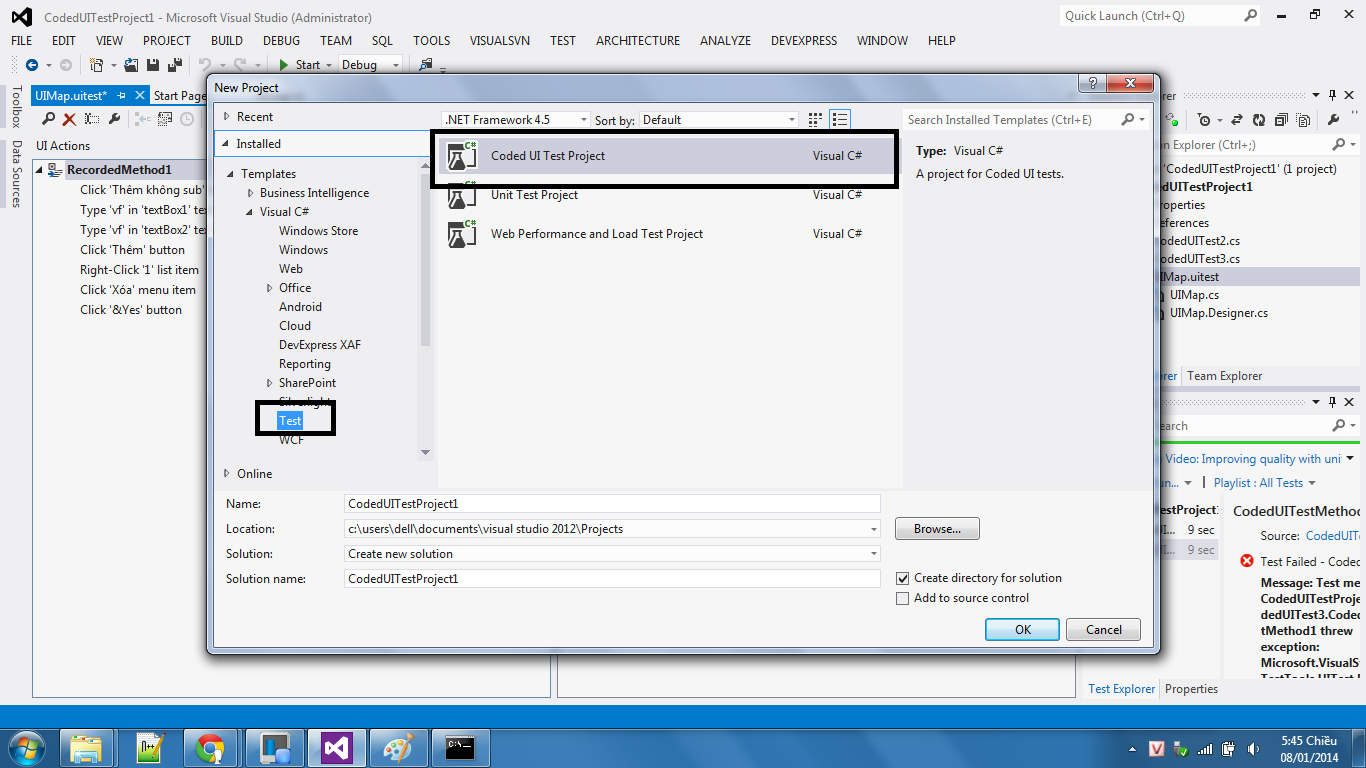The image size is (1366, 768).
Task: Click the Navigate Backward arrow icon
Action: click(x=32, y=65)
